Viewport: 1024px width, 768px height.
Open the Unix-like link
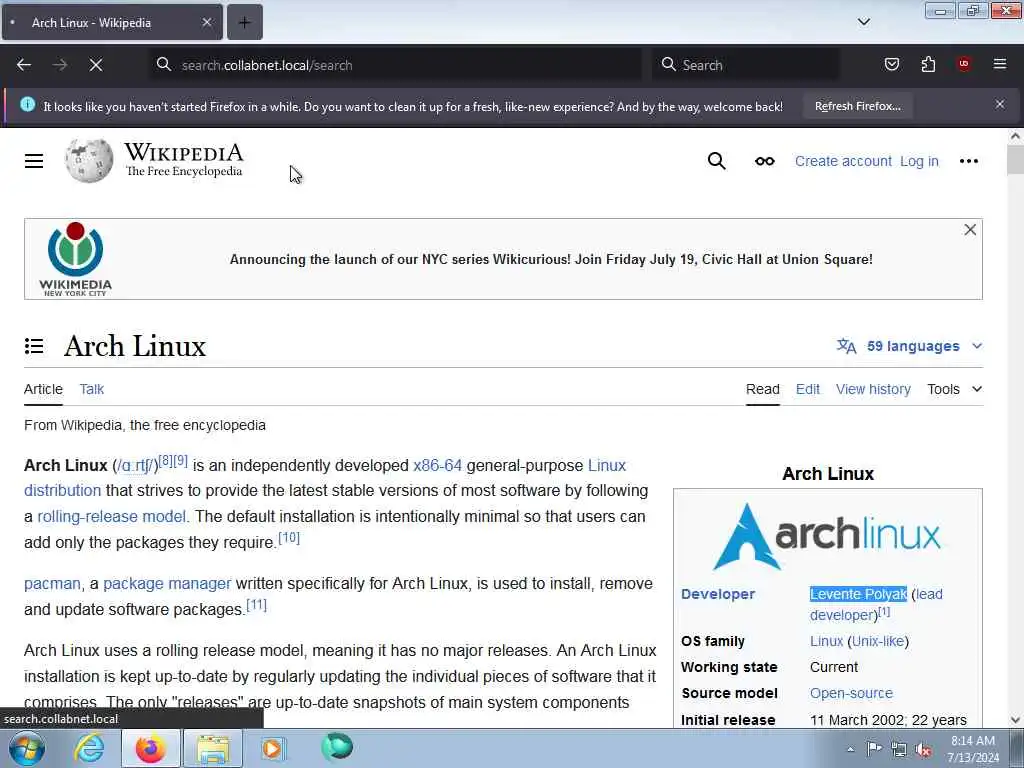pyautogui.click(x=878, y=641)
